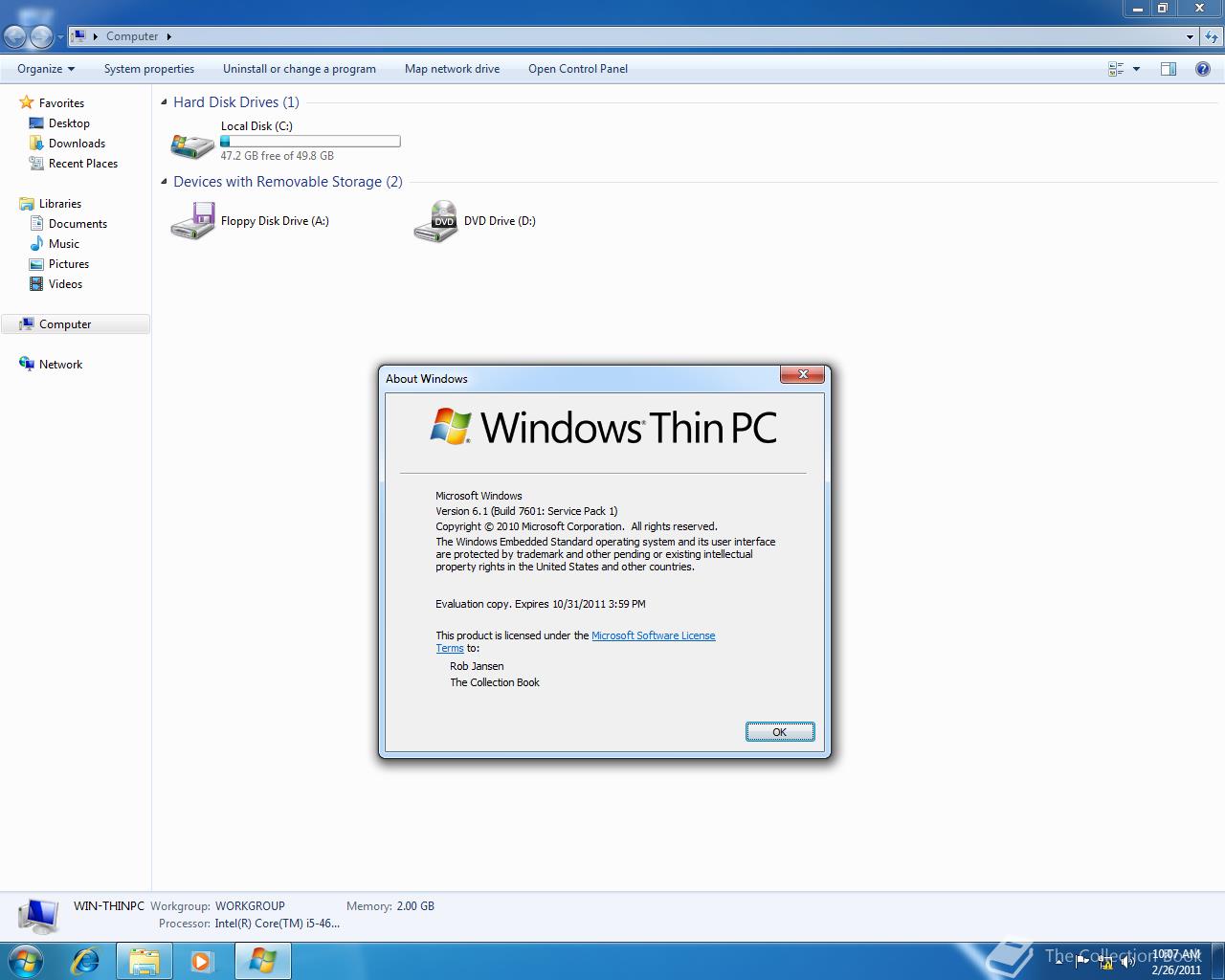The width and height of the screenshot is (1225, 980).
Task: Click Uninstall or change a program
Action: pyautogui.click(x=300, y=69)
